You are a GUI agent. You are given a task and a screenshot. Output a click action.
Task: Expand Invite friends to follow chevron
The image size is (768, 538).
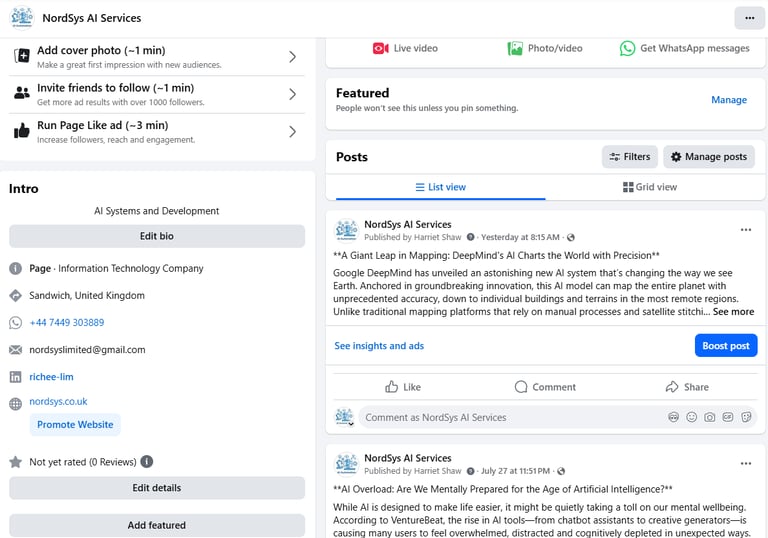point(292,94)
